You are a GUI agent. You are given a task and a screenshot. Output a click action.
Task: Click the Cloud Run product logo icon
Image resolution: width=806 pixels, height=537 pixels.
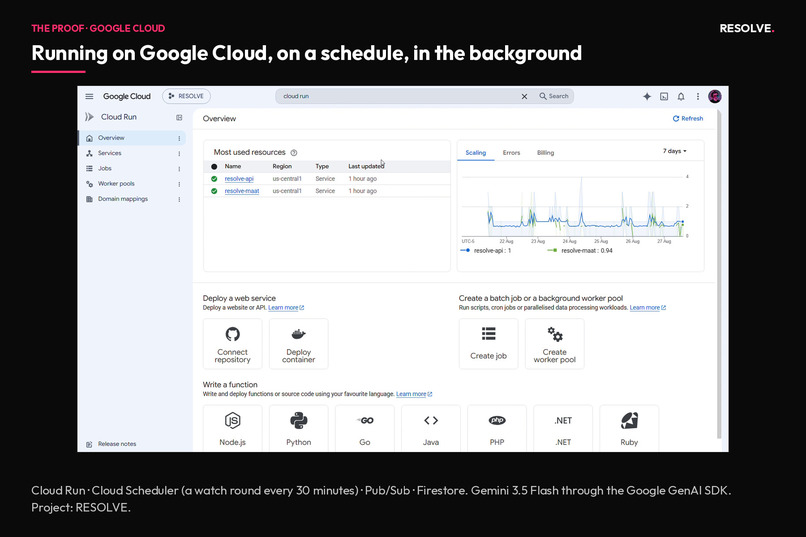click(x=89, y=117)
